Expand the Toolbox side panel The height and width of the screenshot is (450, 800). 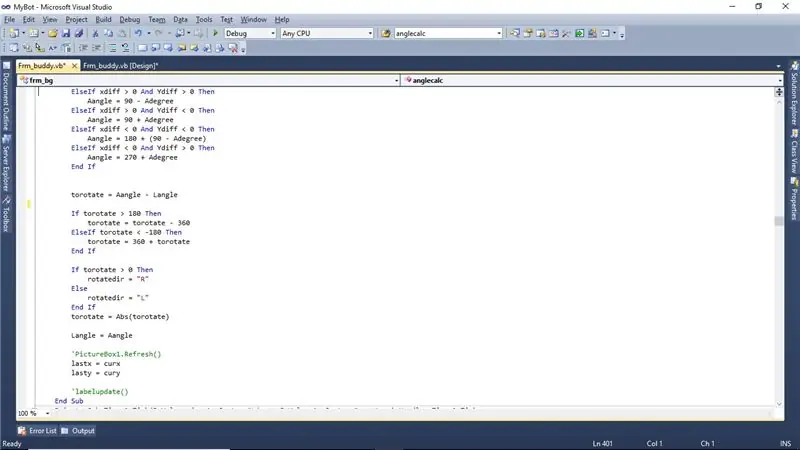coord(6,214)
